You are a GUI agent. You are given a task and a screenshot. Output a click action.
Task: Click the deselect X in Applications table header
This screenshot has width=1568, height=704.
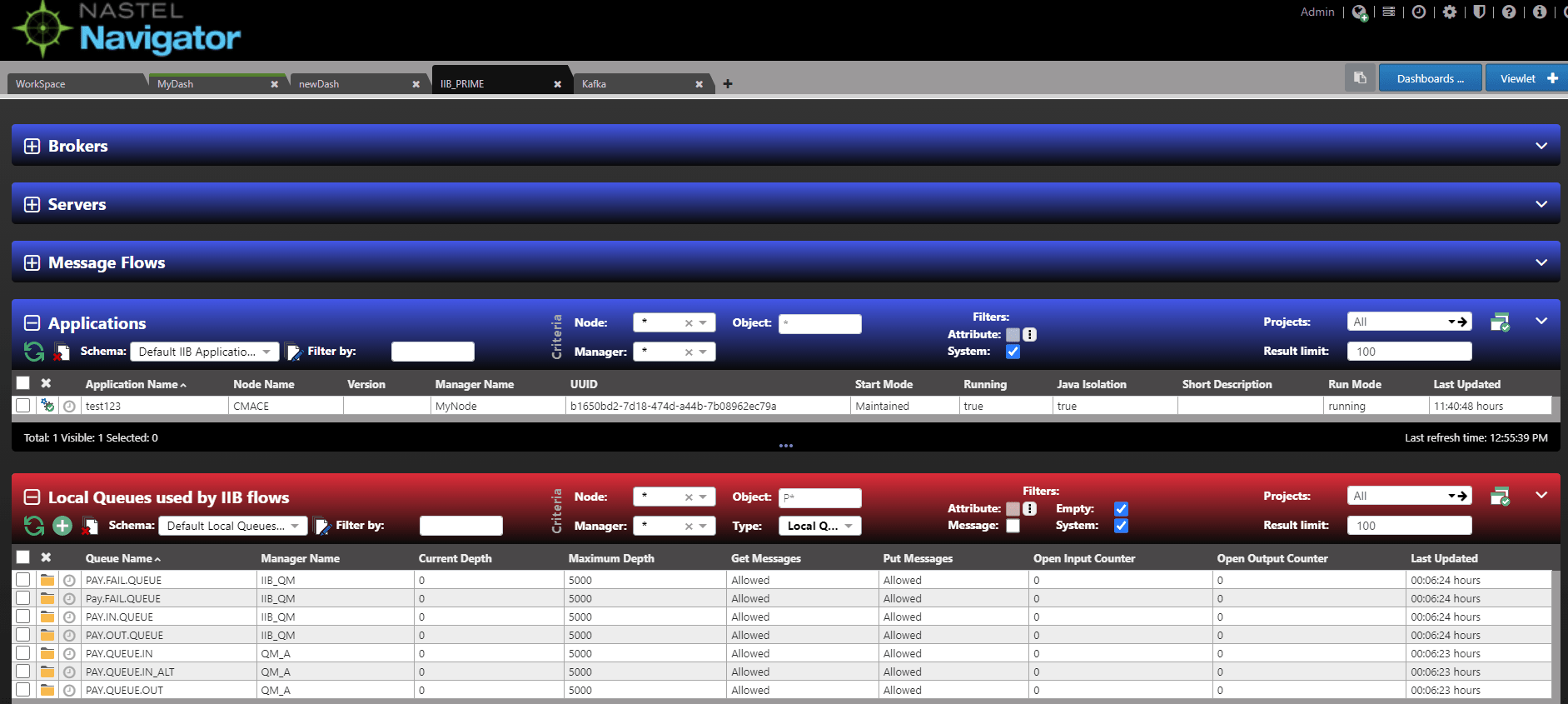click(46, 383)
